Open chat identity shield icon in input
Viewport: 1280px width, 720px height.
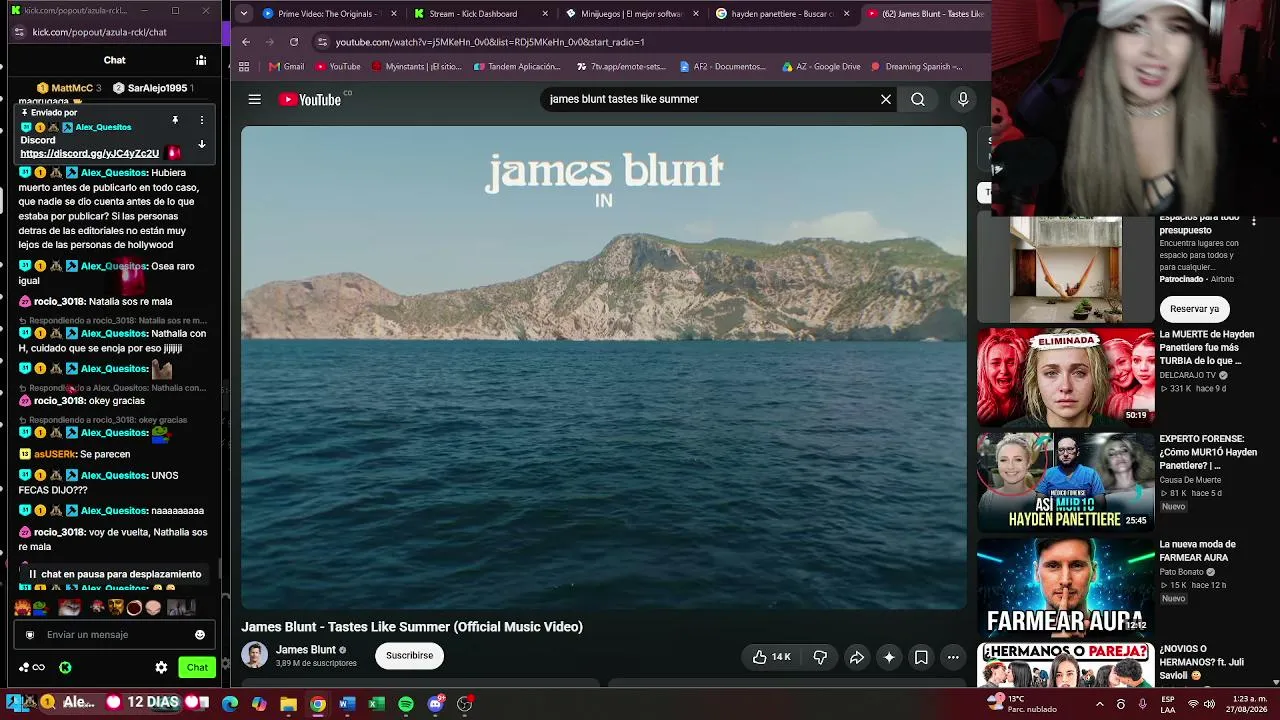coord(30,634)
